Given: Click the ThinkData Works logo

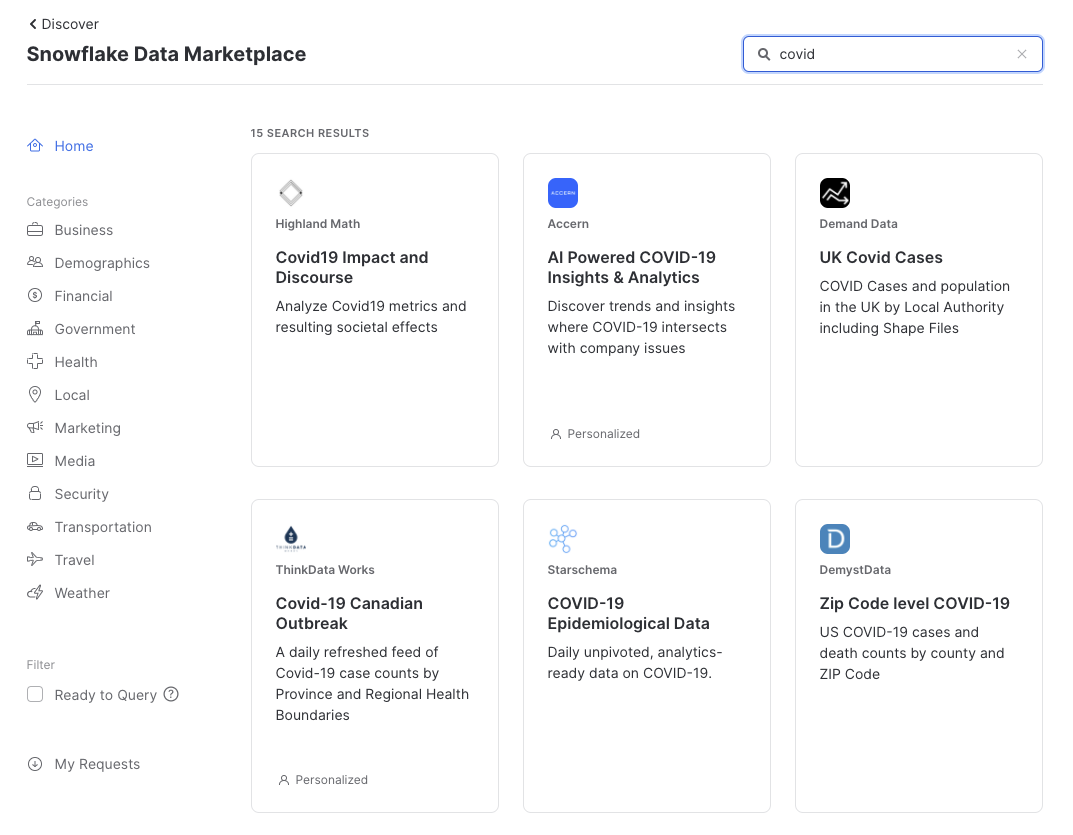Looking at the screenshot, I should [291, 539].
